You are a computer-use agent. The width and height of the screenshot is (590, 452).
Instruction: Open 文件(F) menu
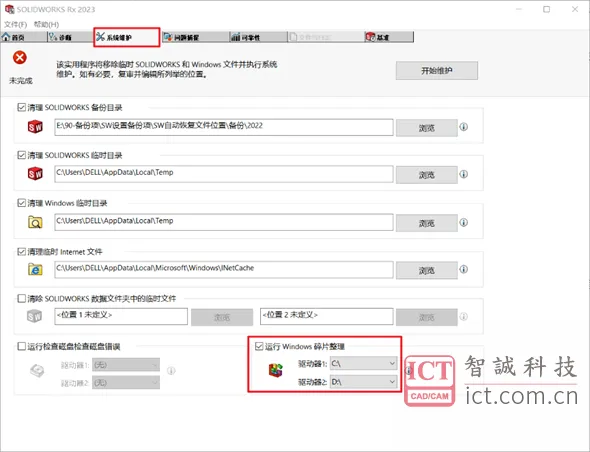[15, 24]
